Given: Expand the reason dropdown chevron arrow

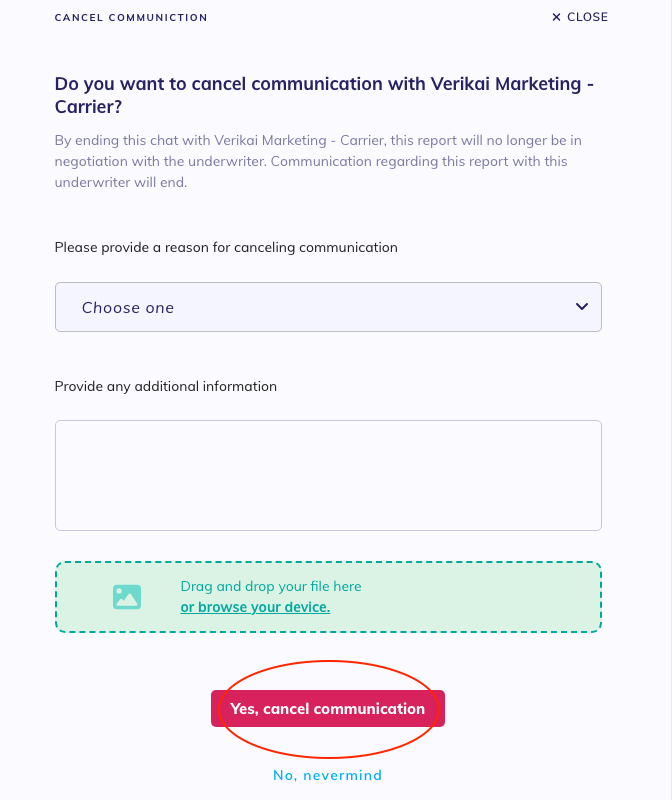Looking at the screenshot, I should click(x=582, y=306).
